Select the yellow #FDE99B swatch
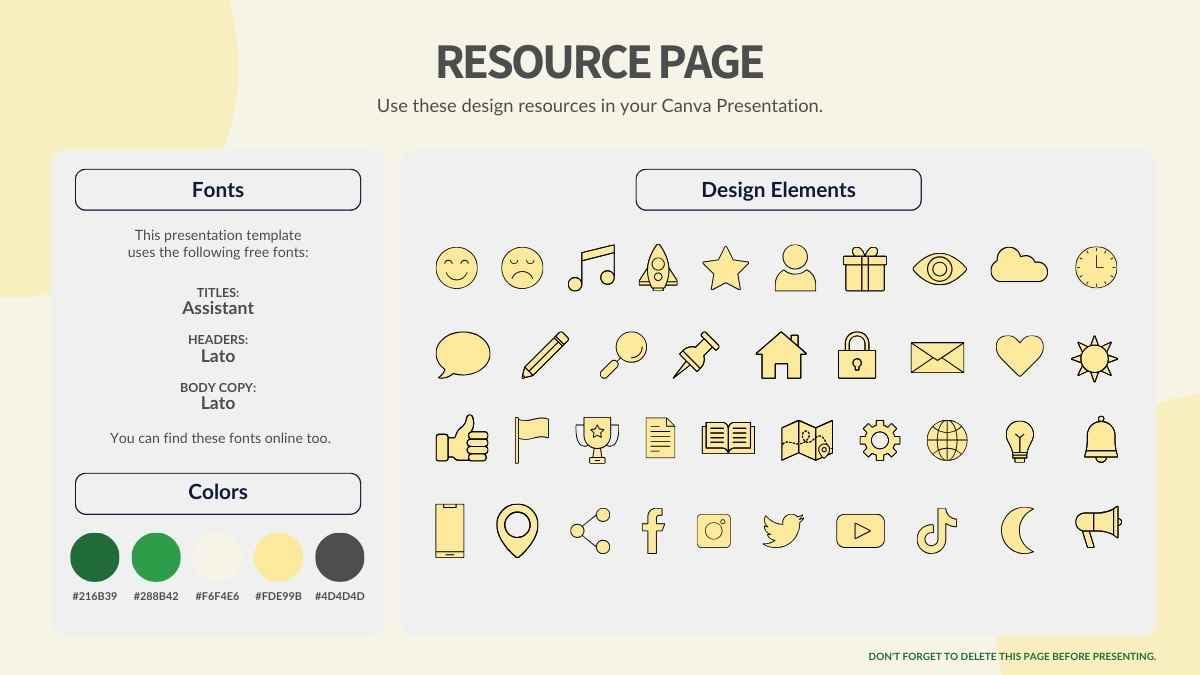The width and height of the screenshot is (1200, 675). (x=278, y=557)
